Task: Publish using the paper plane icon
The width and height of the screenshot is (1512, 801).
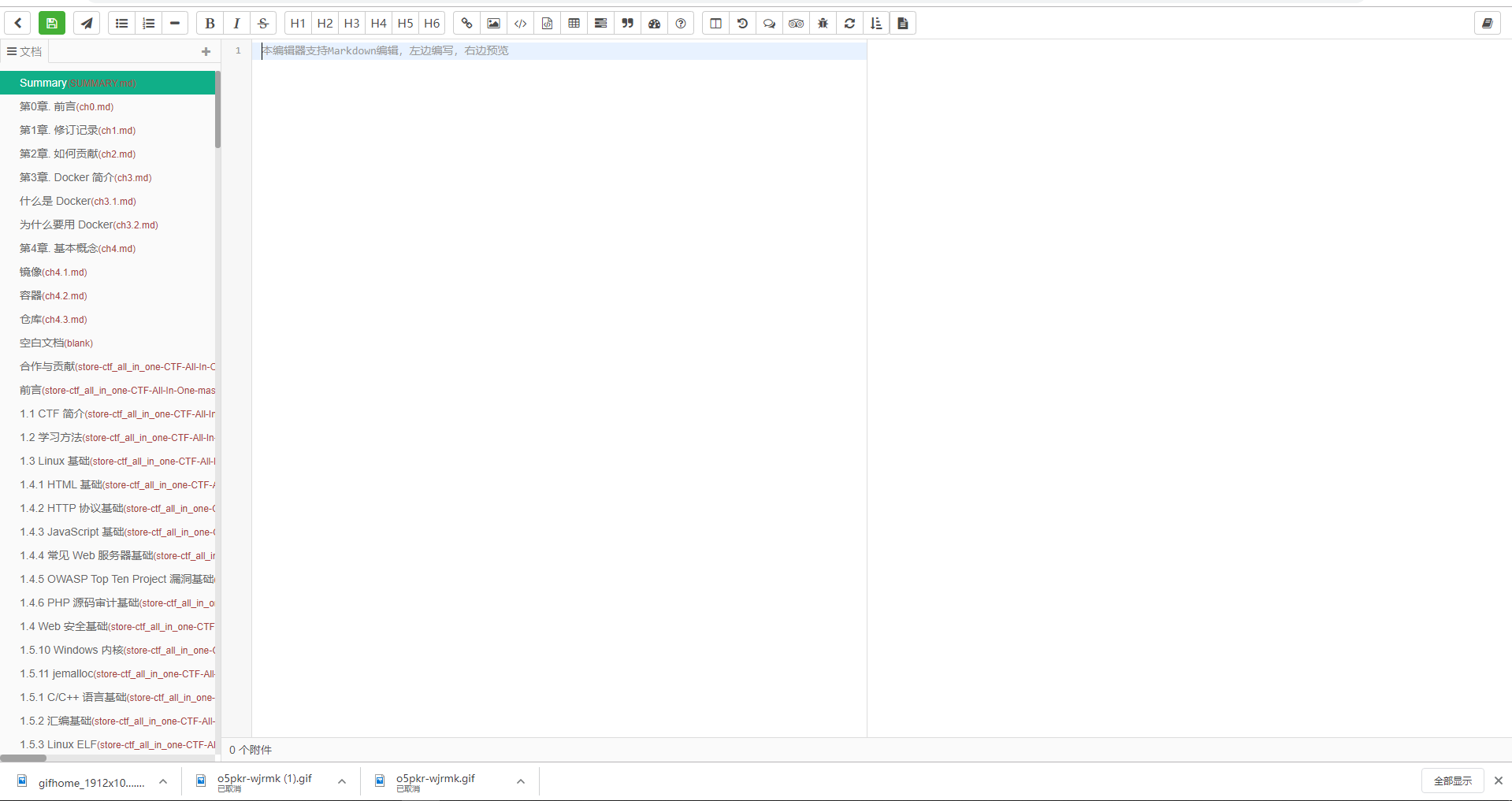Action: coord(87,24)
